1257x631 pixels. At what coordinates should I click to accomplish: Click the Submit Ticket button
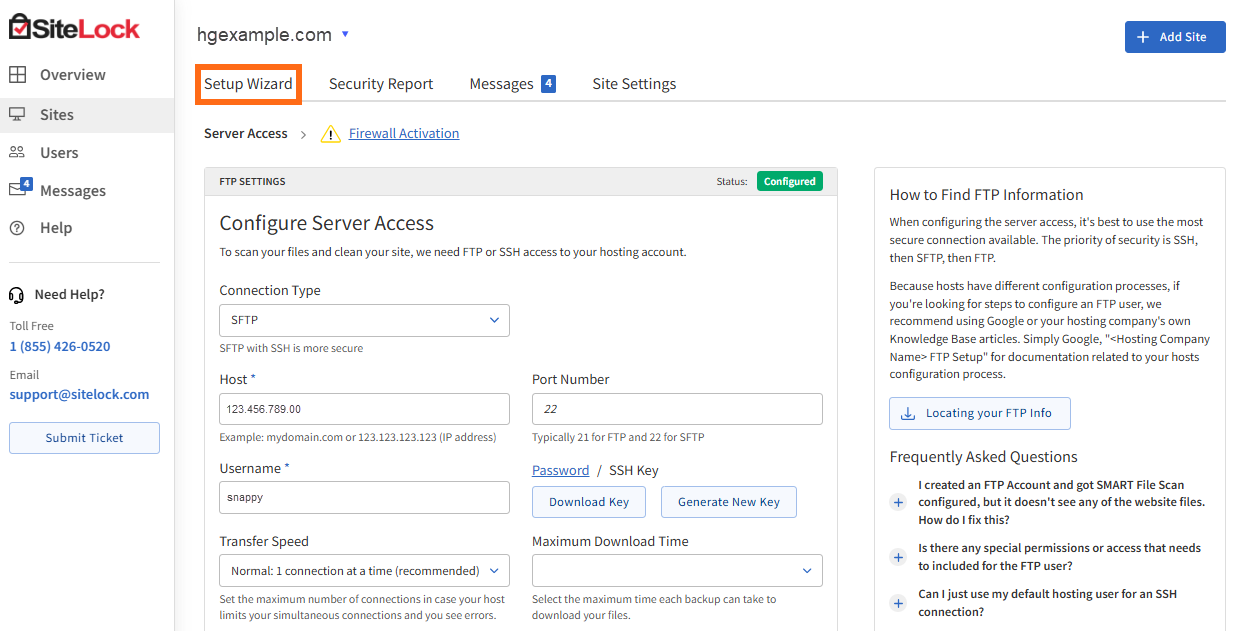pyautogui.click(x=84, y=438)
